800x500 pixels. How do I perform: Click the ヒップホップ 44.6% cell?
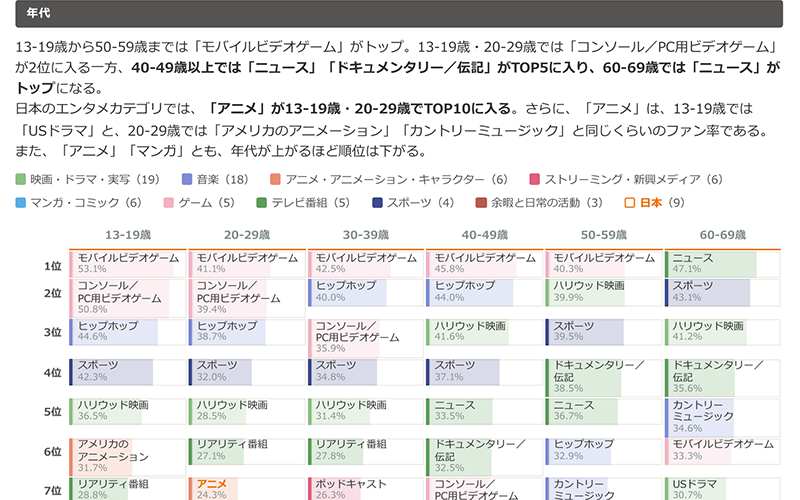128,332
